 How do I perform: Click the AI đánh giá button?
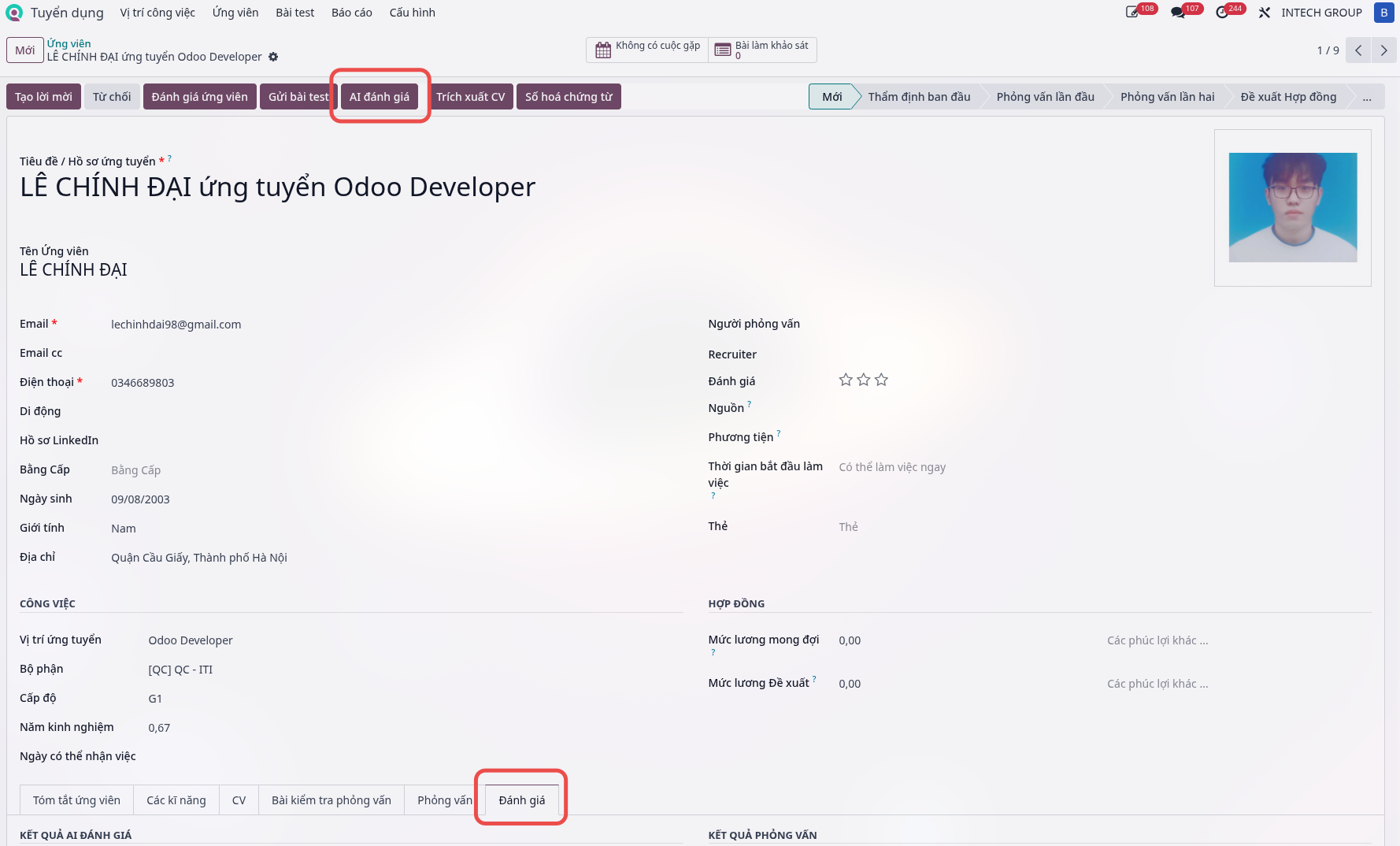coord(380,97)
